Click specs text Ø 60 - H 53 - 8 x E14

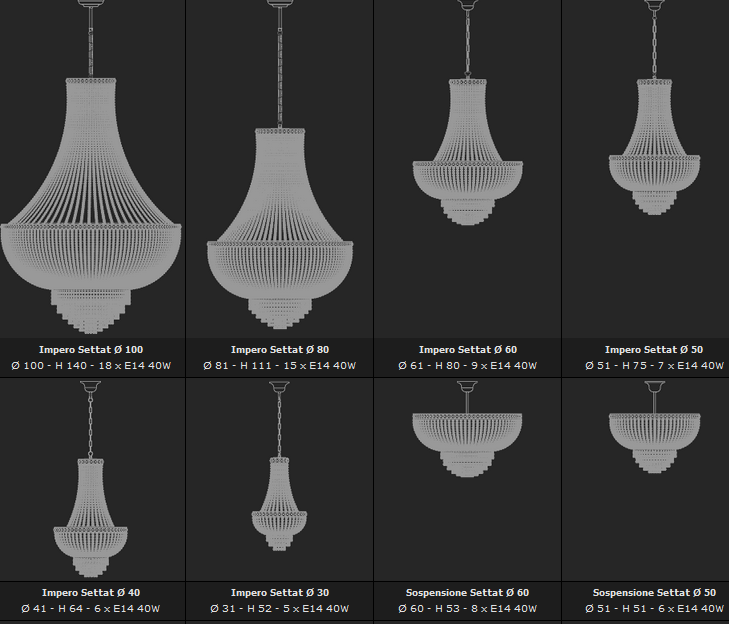(455, 609)
